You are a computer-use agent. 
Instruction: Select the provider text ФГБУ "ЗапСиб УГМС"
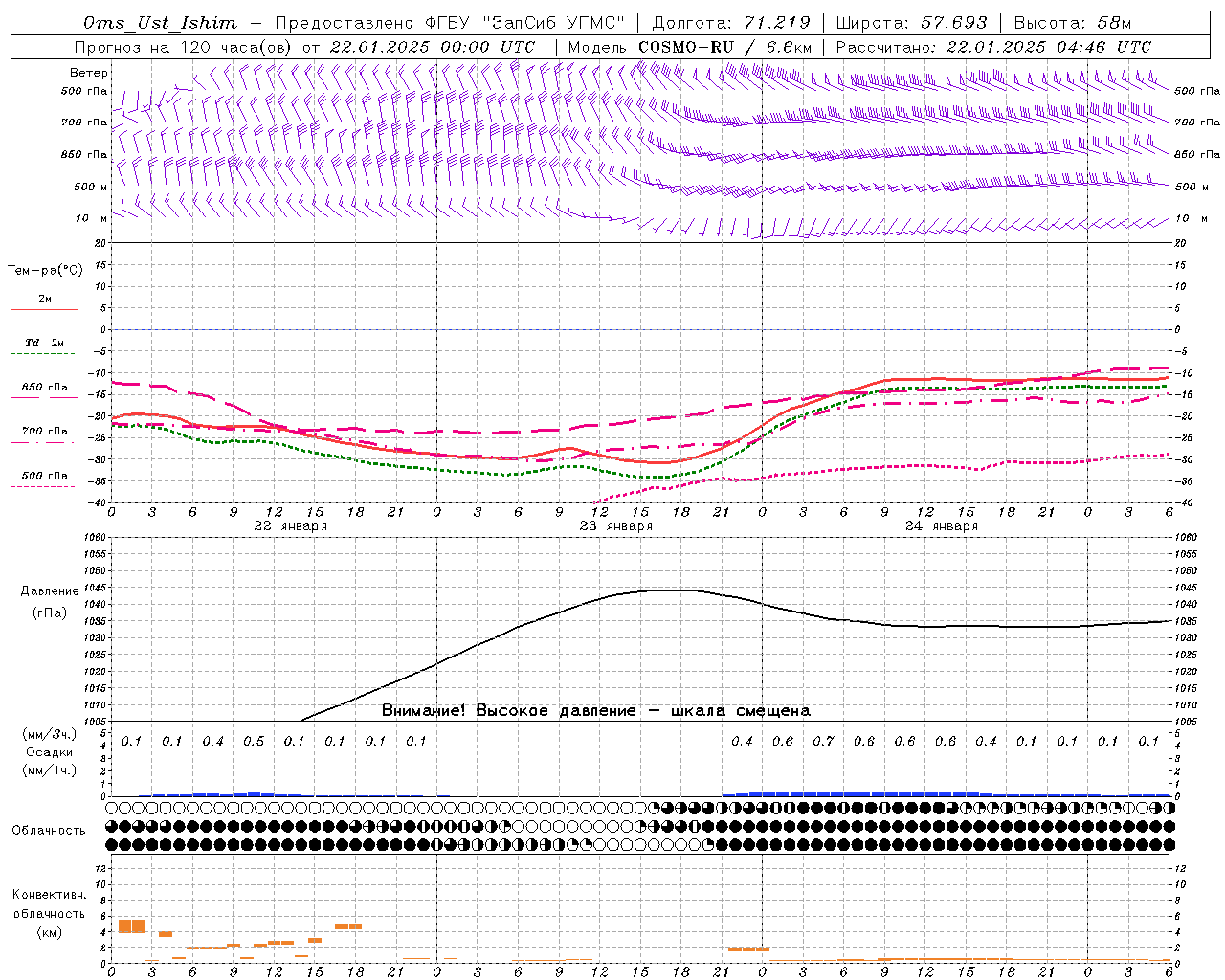tap(524, 23)
